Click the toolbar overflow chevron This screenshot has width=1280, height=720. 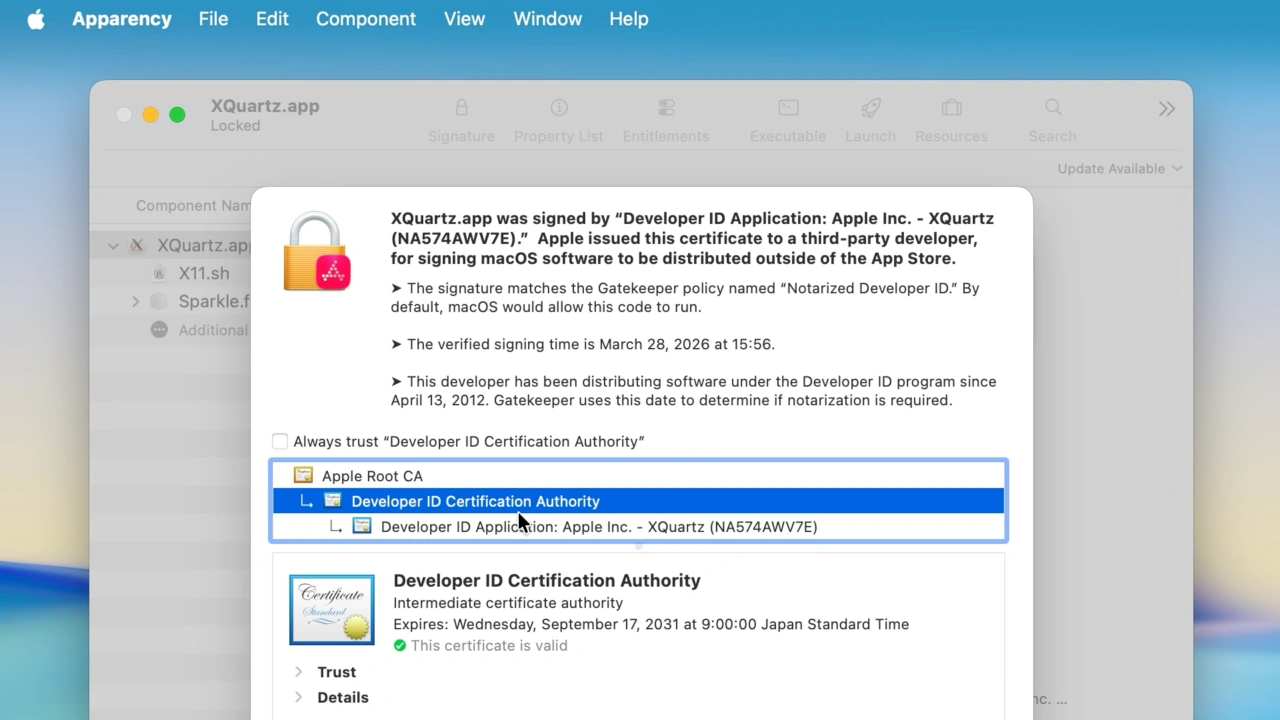[x=1166, y=108]
